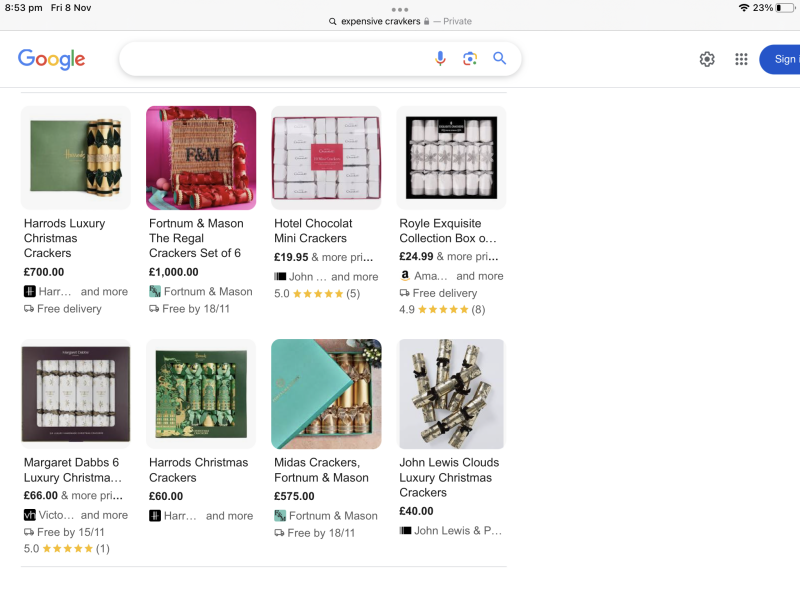Click the Sign in button

[x=780, y=59]
